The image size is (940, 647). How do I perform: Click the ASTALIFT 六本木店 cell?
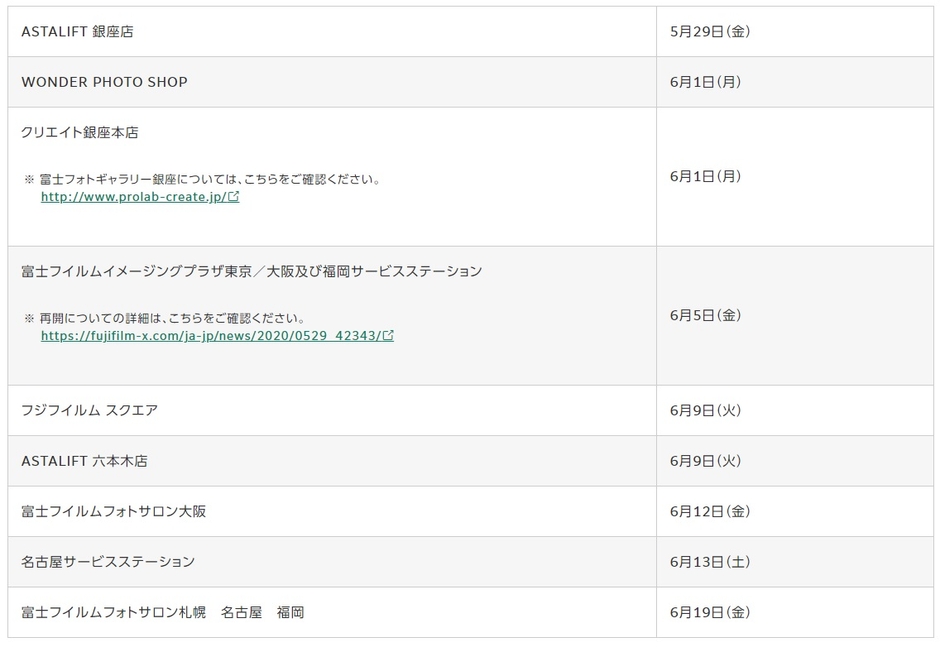(84, 461)
